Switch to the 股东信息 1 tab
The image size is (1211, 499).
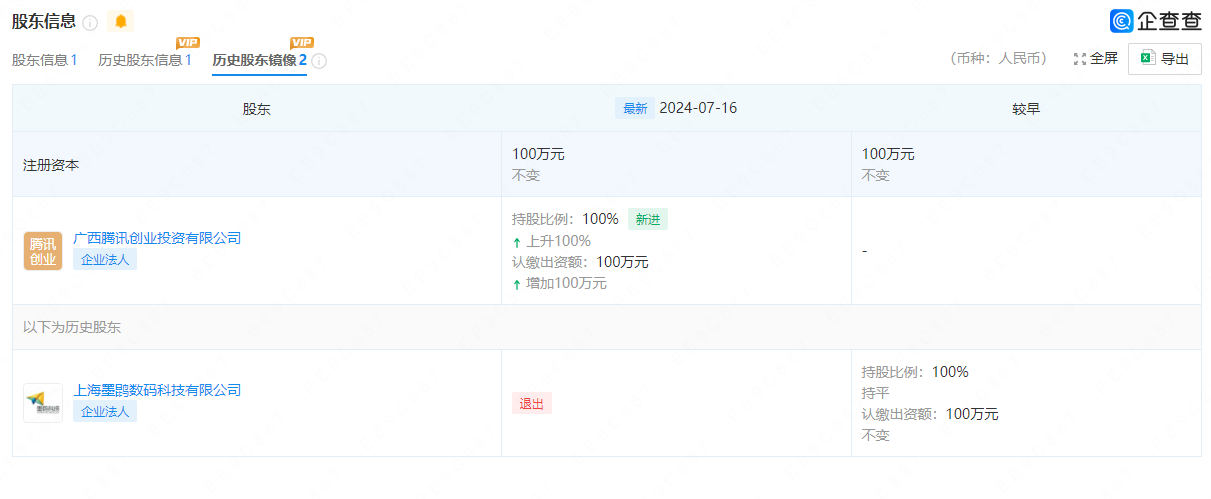click(x=45, y=60)
